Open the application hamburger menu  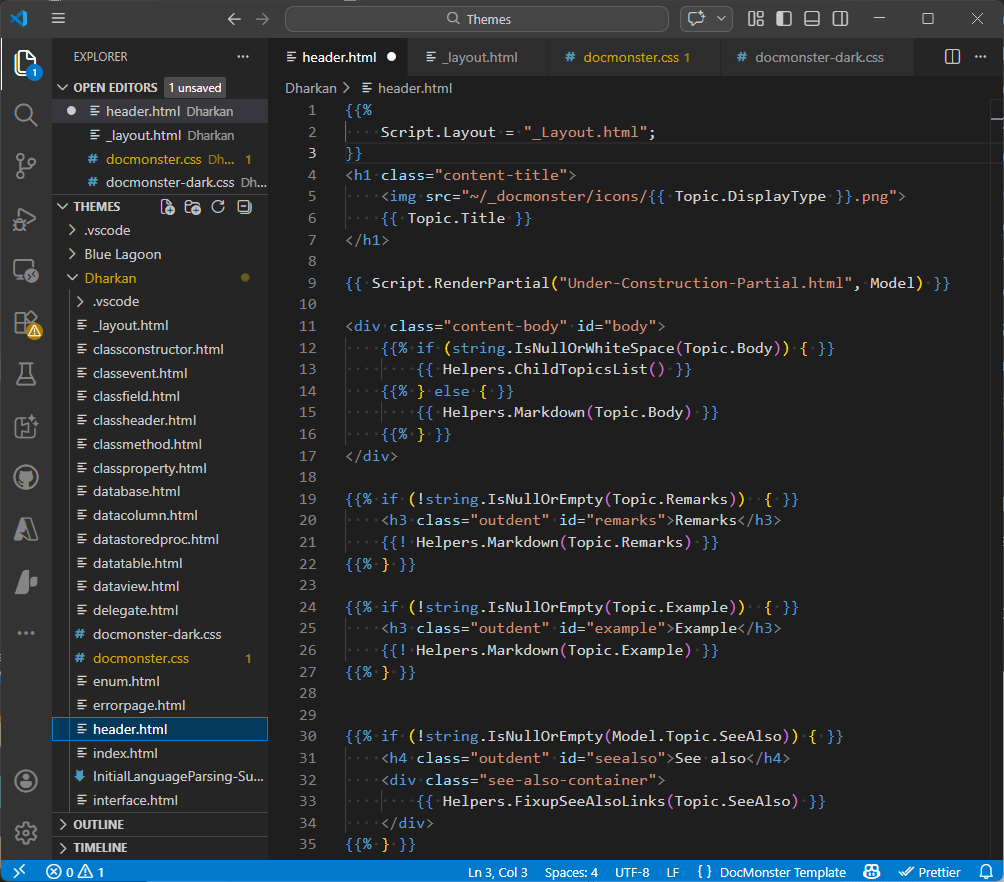pyautogui.click(x=58, y=19)
